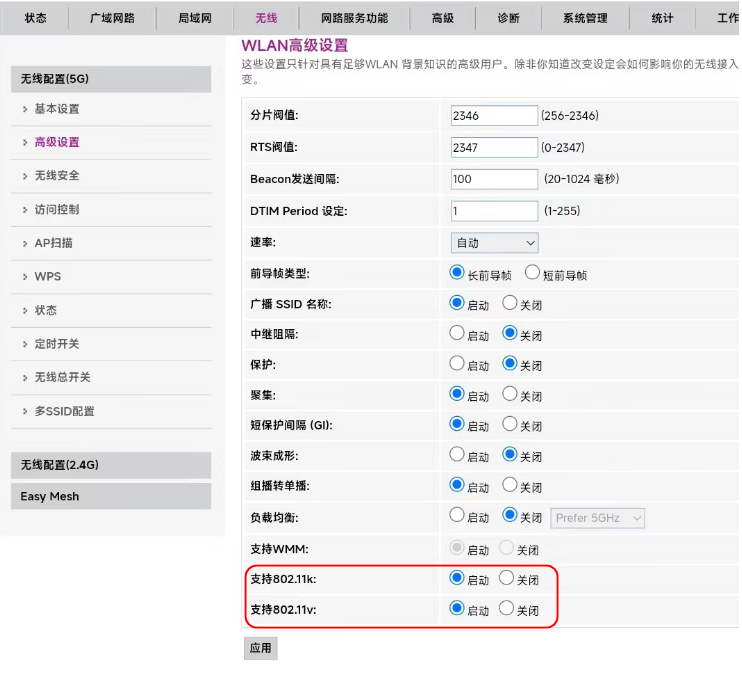
Task: Enable 波束成形 by selecting 启动
Action: click(x=458, y=455)
